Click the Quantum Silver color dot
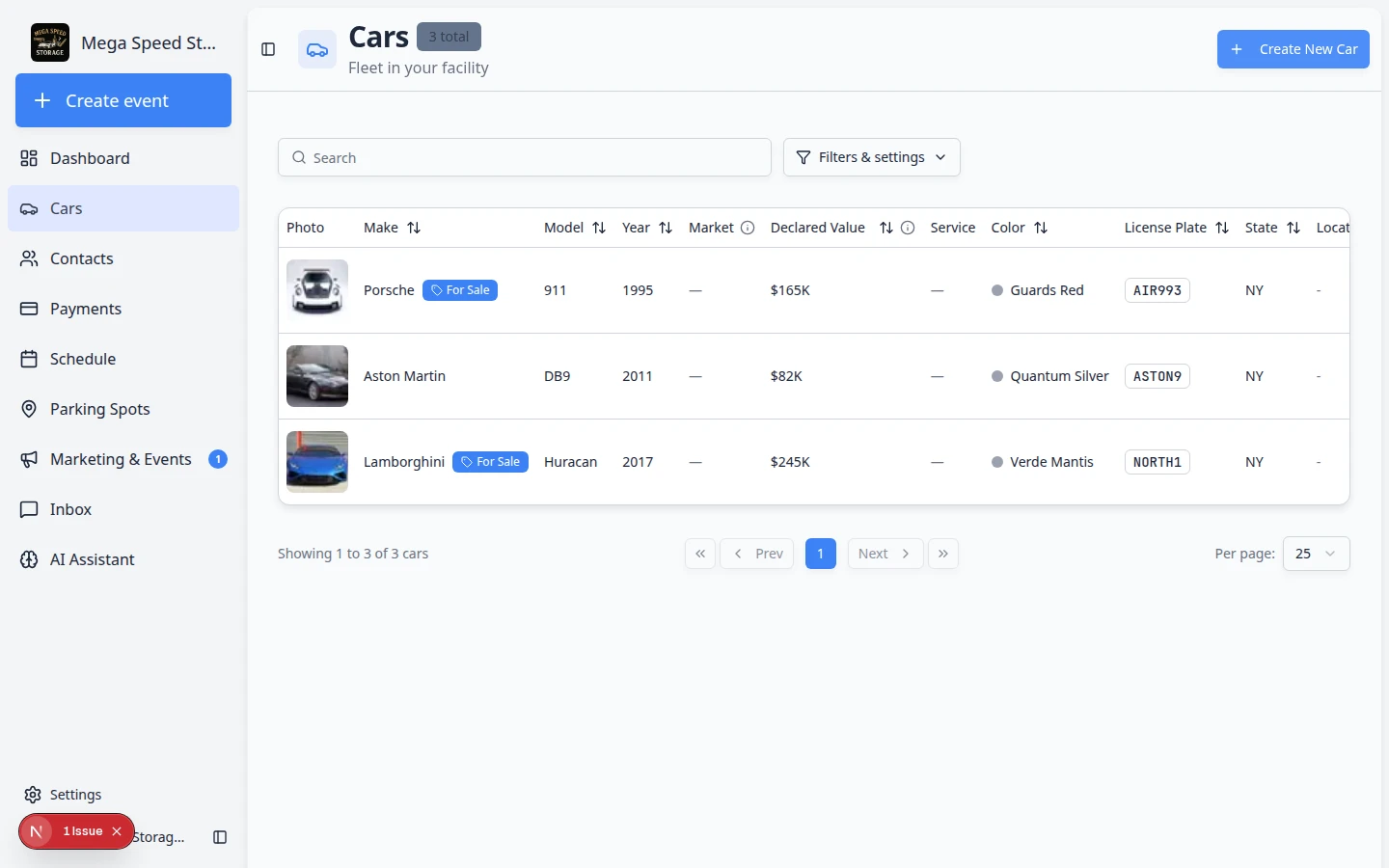 tap(997, 376)
